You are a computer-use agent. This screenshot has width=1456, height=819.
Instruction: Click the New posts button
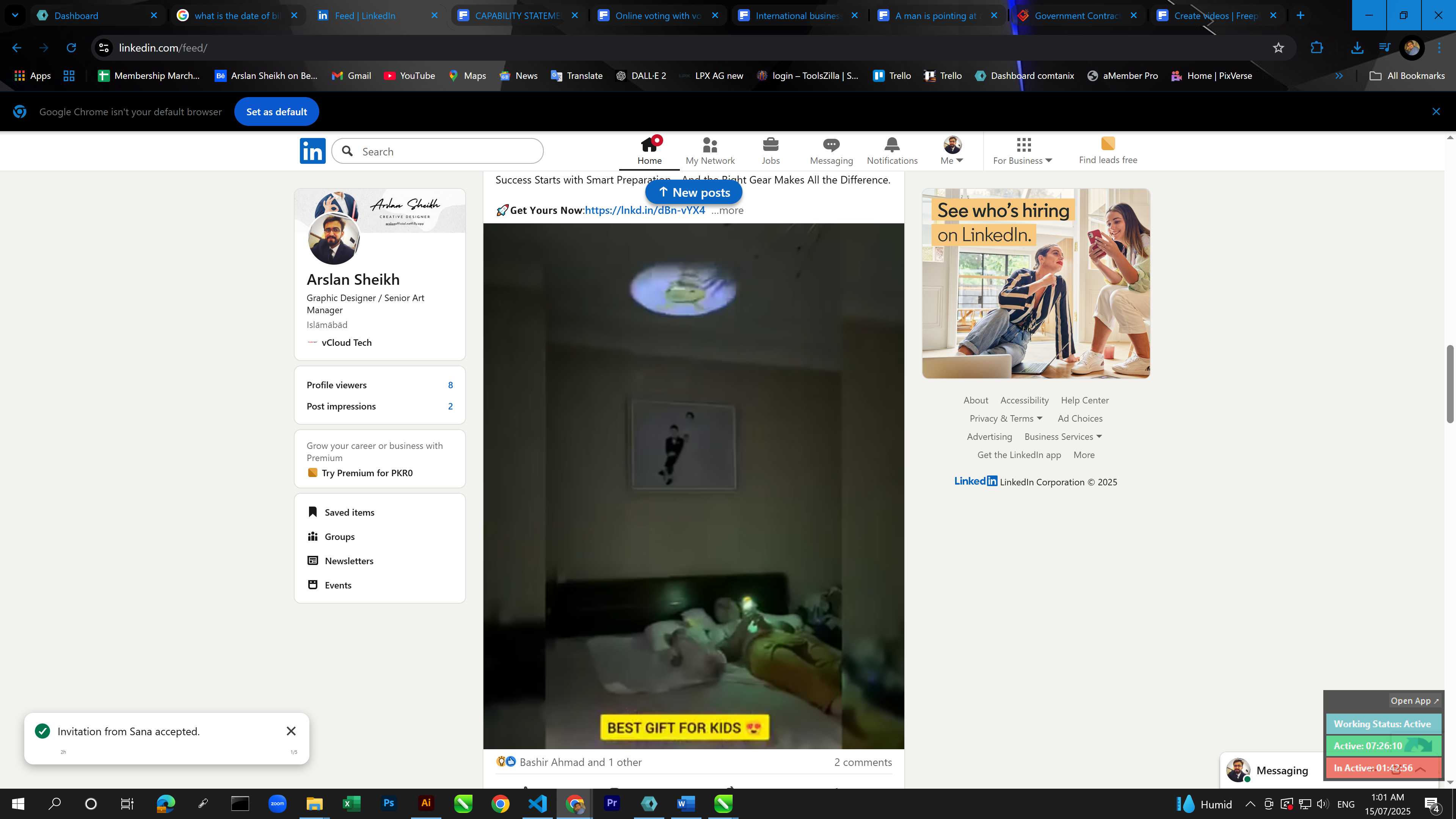tap(693, 193)
